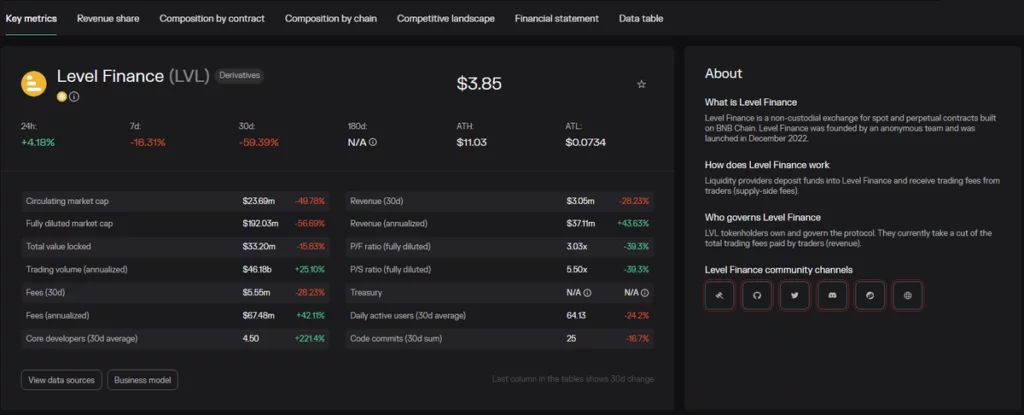Click the Level Finance logo

tap(34, 84)
